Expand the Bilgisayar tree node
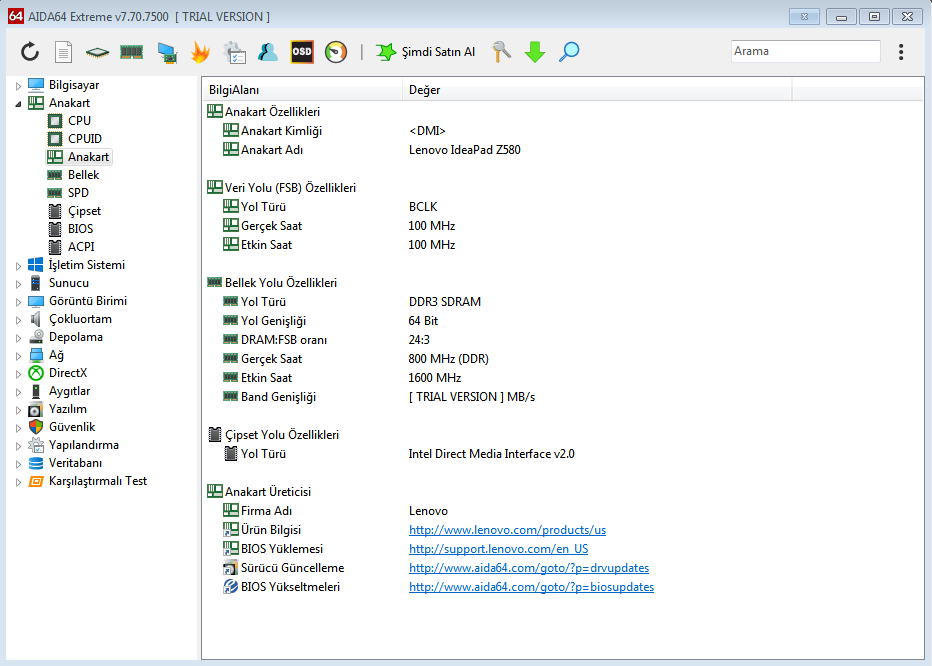The height and width of the screenshot is (666, 932). [x=18, y=86]
